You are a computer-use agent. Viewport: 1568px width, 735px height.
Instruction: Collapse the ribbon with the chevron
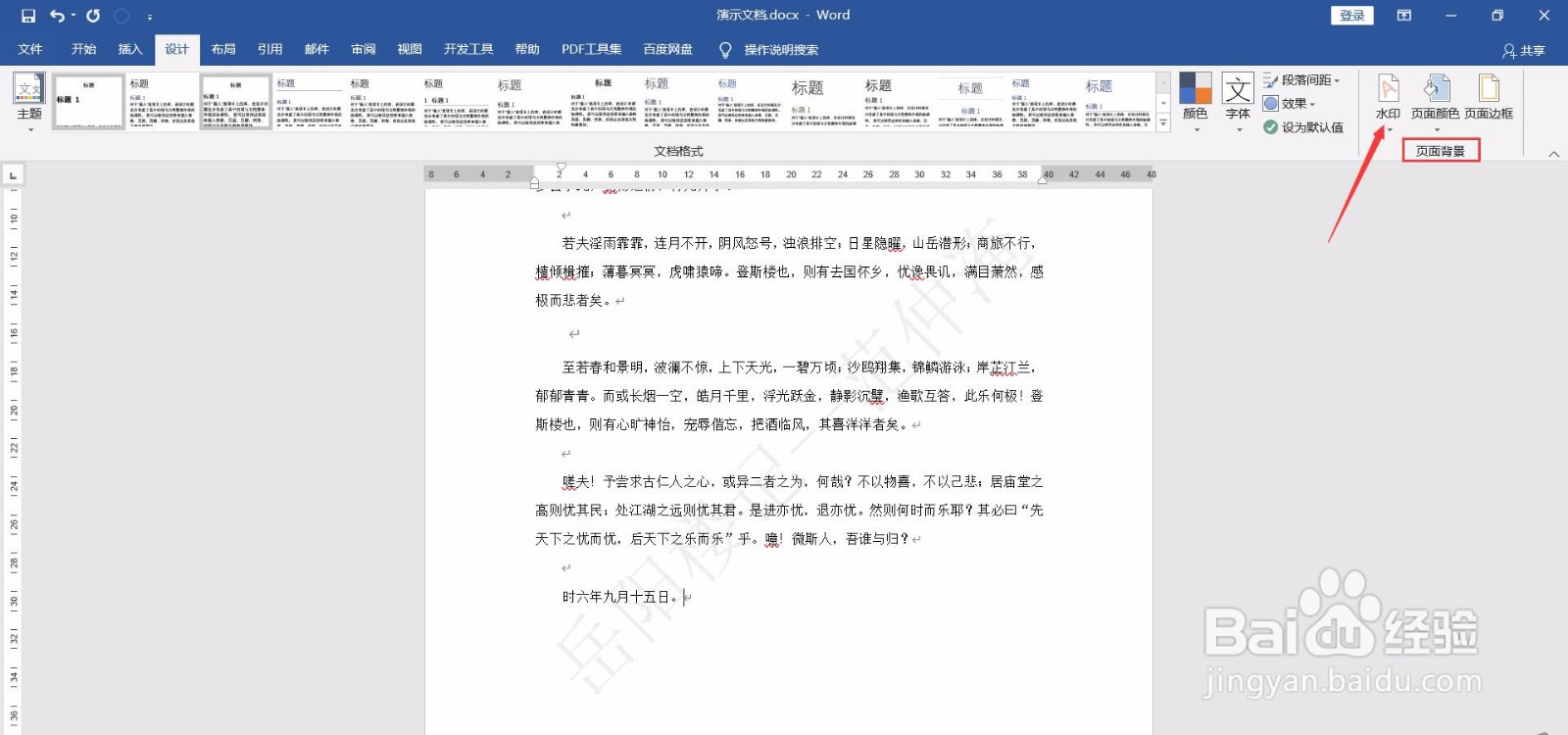coord(1553,154)
